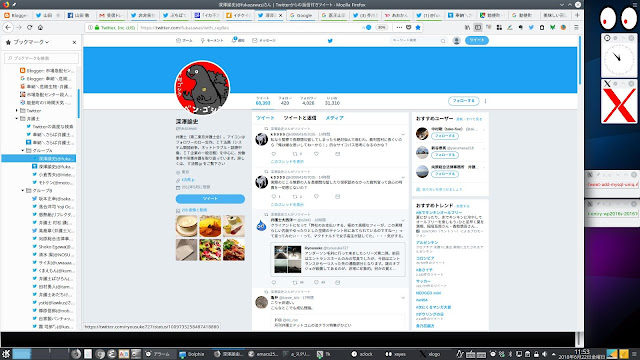Open the page actions three-dots menu
Viewport: 640px width, 360px height.
(399, 27)
